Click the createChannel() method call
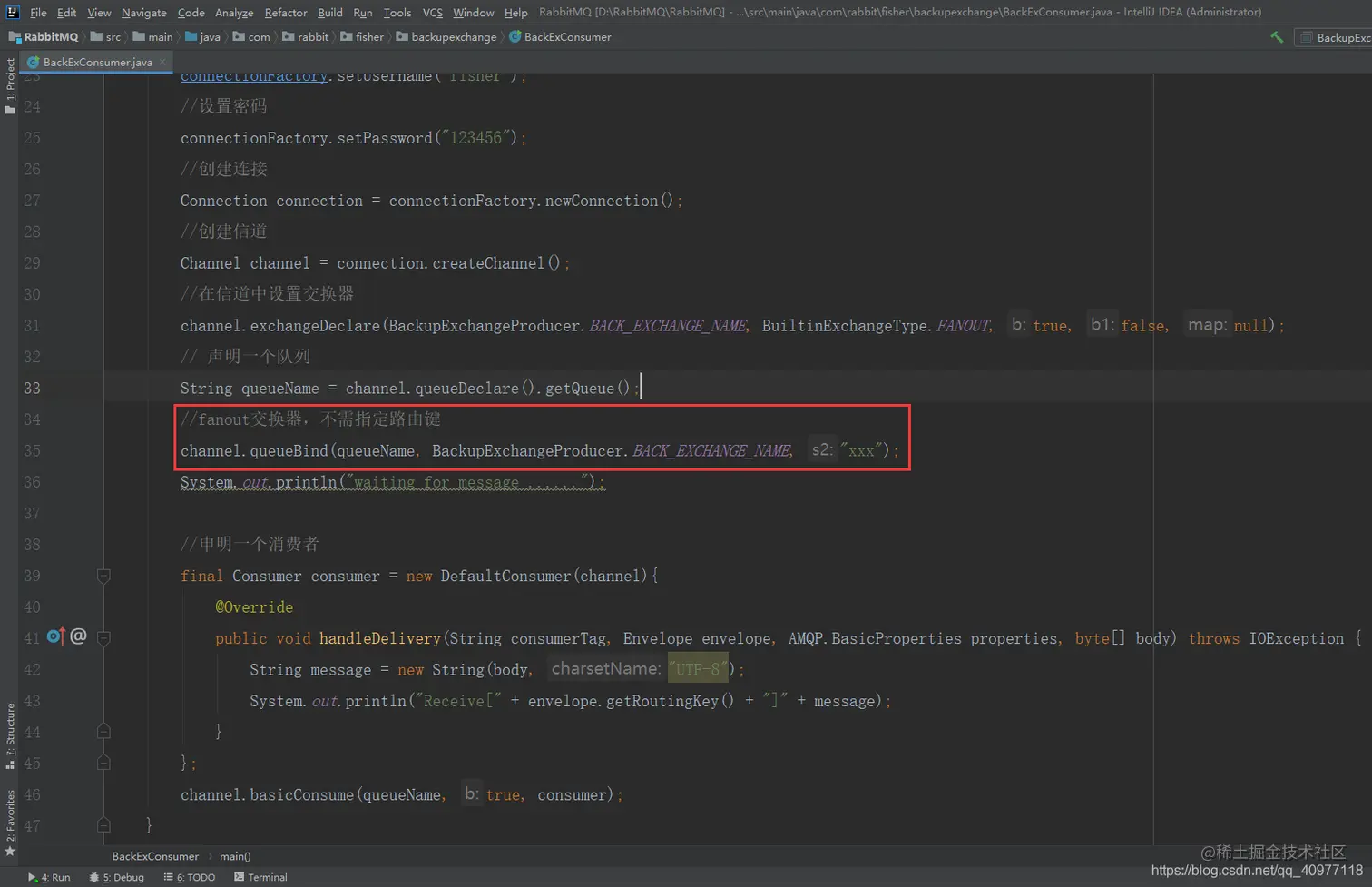Screen dimensions: 1372x887 (496, 262)
